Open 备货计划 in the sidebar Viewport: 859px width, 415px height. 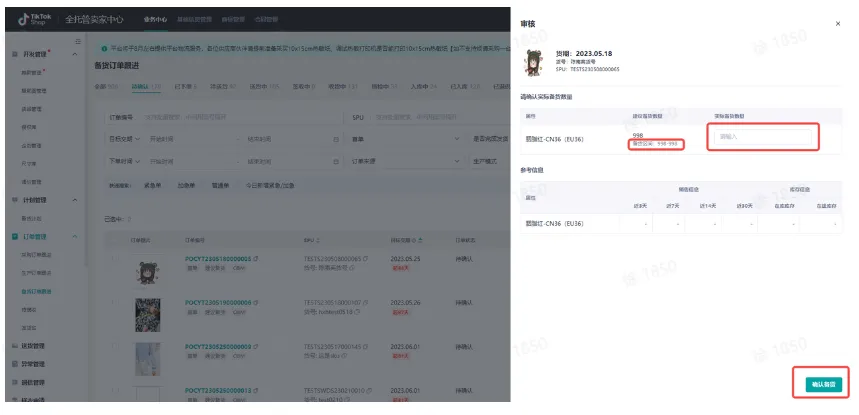31,218
